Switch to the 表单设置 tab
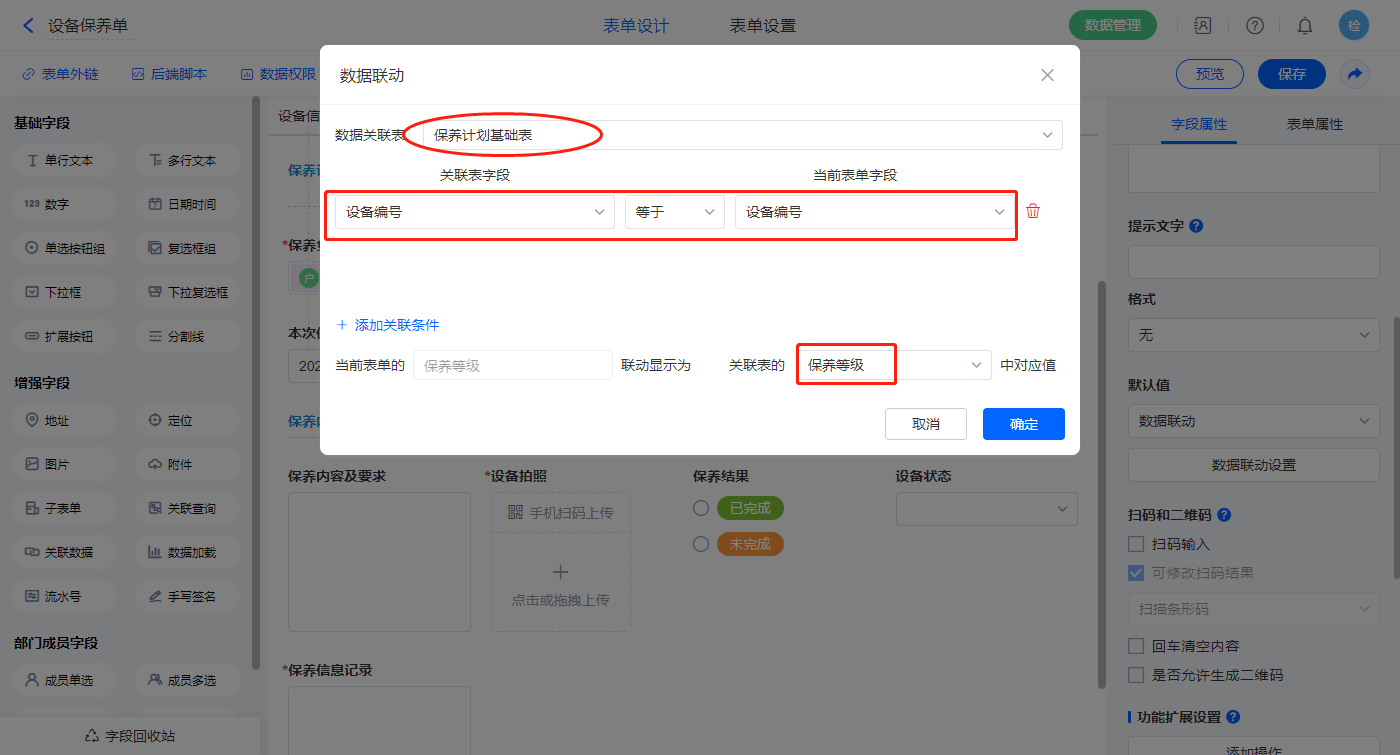Viewport: 1400px width, 755px height. pos(763,26)
